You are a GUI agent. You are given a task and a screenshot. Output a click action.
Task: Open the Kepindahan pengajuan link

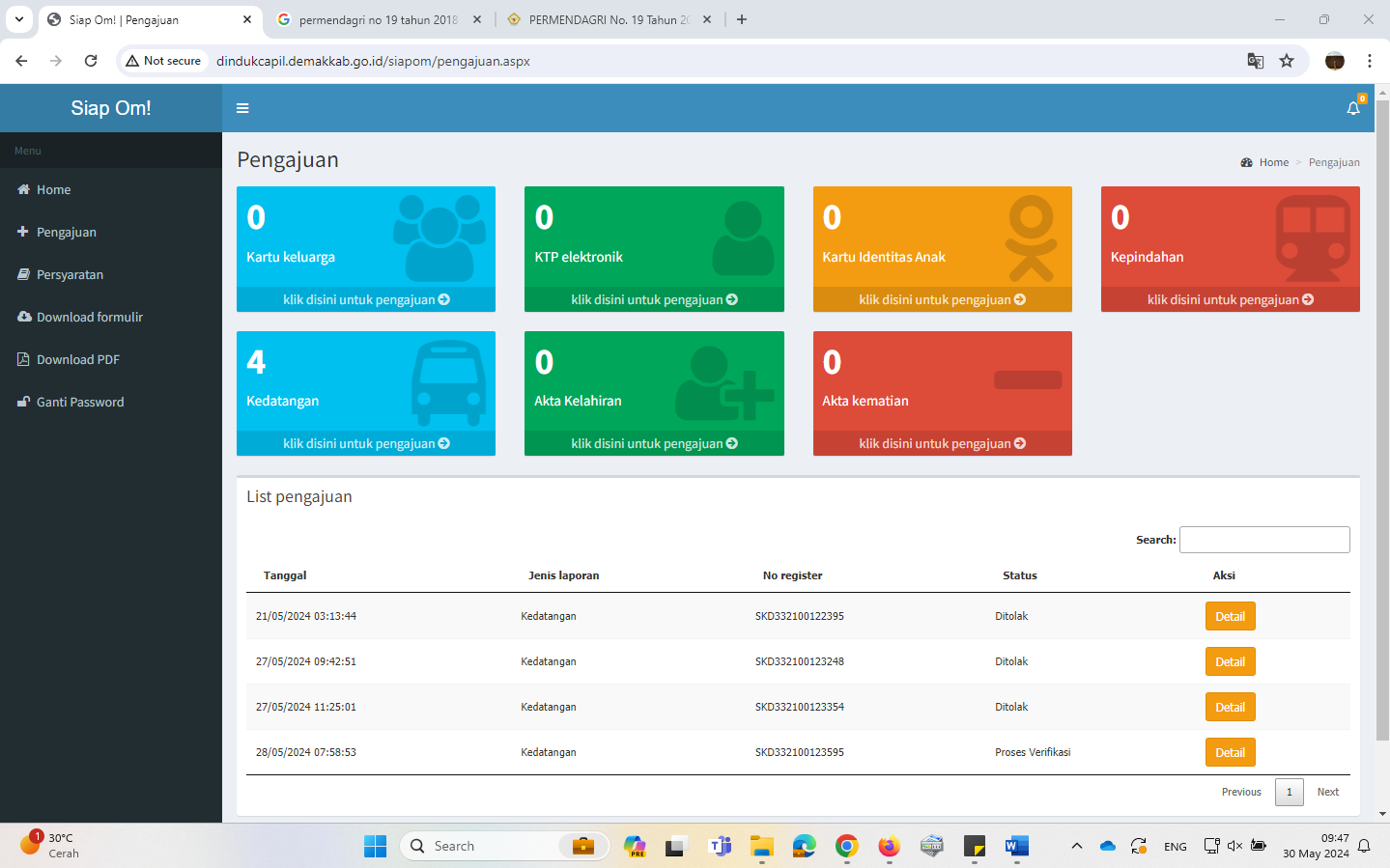[1230, 299]
